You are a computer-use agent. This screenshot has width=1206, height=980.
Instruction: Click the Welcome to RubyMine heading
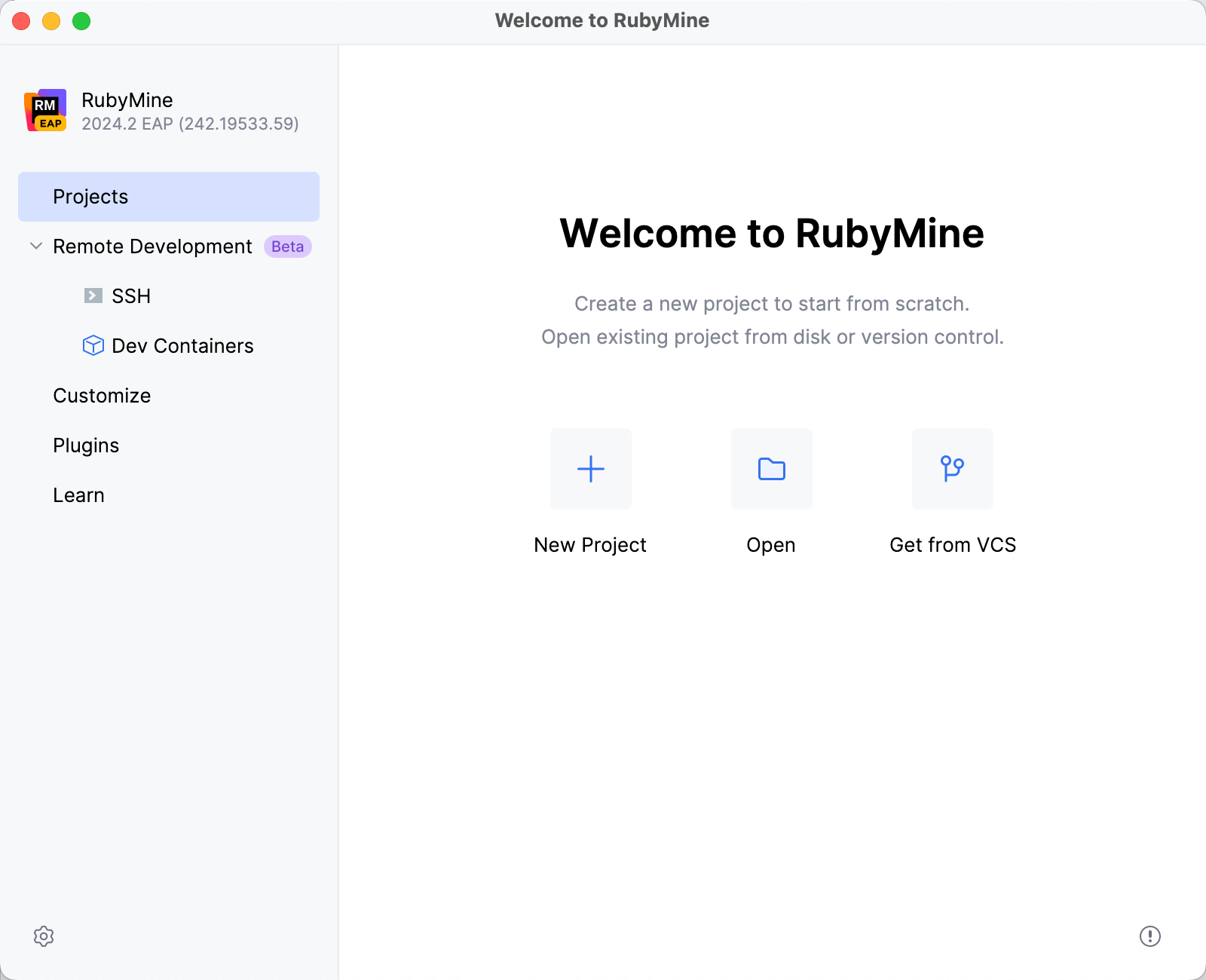pos(772,233)
